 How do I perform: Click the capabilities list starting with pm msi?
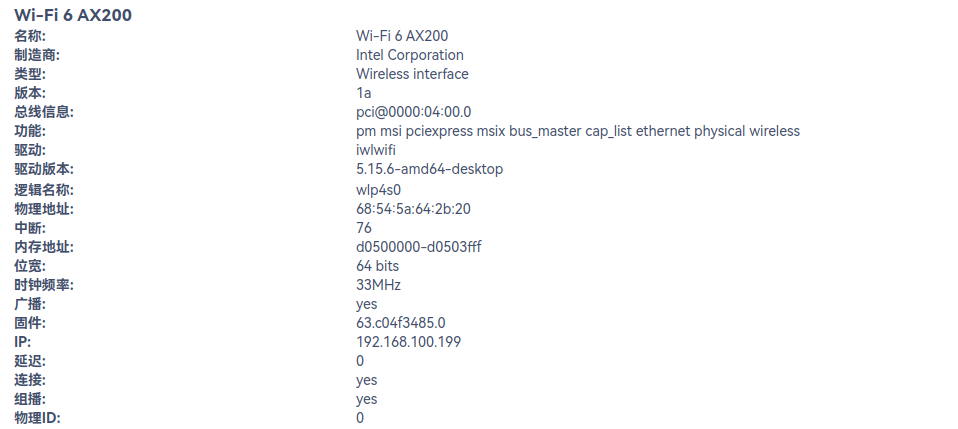click(577, 131)
